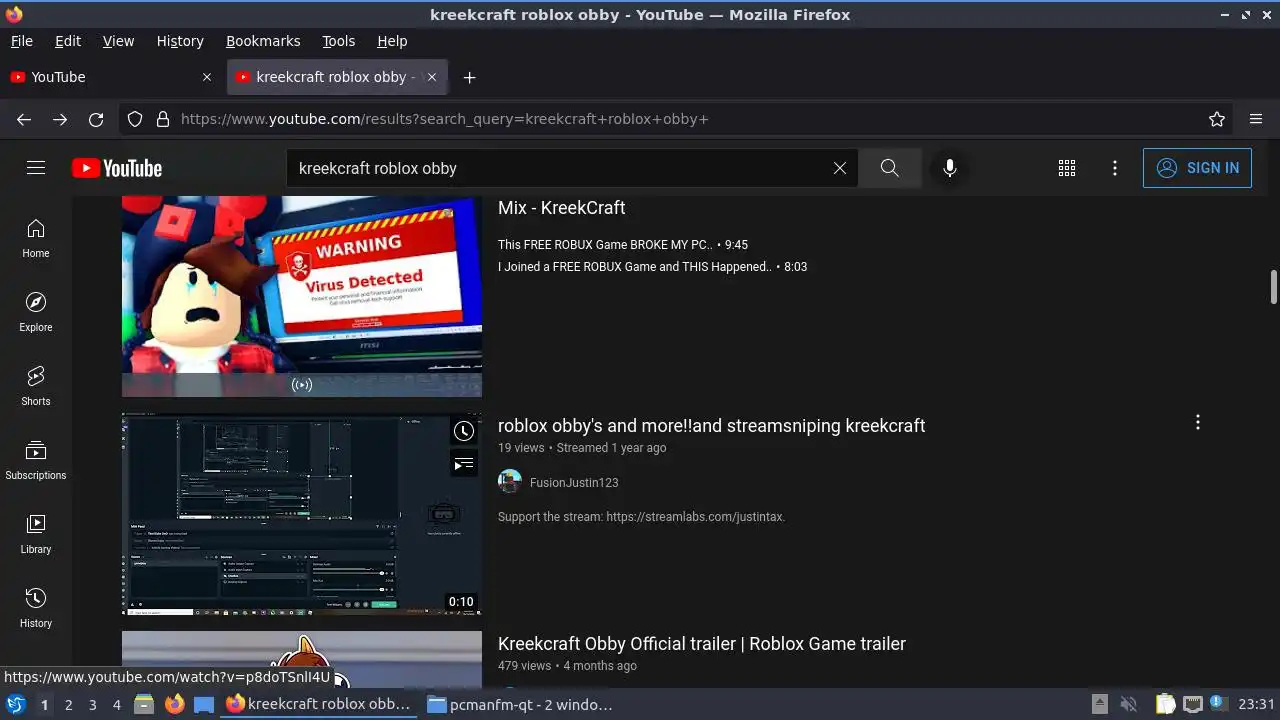Viewport: 1280px width, 720px height.
Task: Close kreekcraft roblox obby tab
Action: 432,77
